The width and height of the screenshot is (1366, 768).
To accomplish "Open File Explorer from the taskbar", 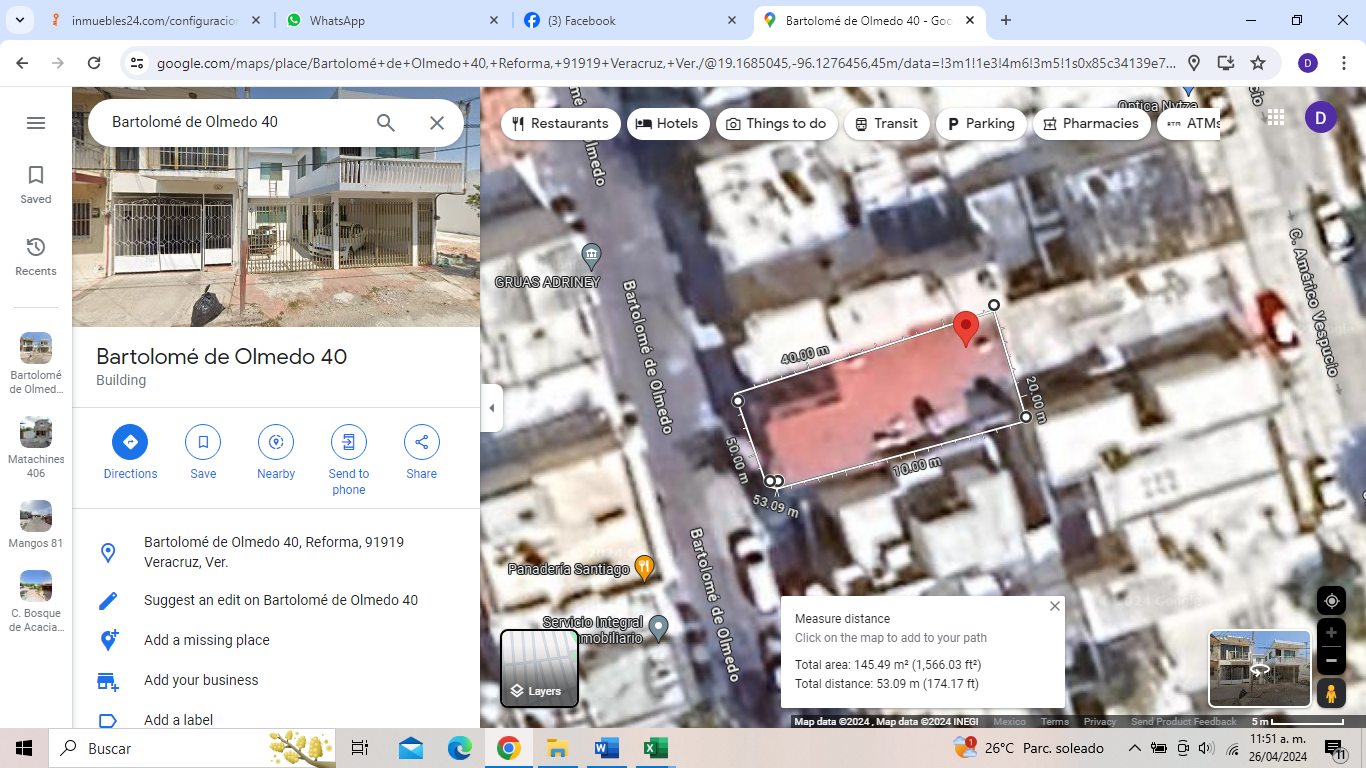I will coord(558,748).
